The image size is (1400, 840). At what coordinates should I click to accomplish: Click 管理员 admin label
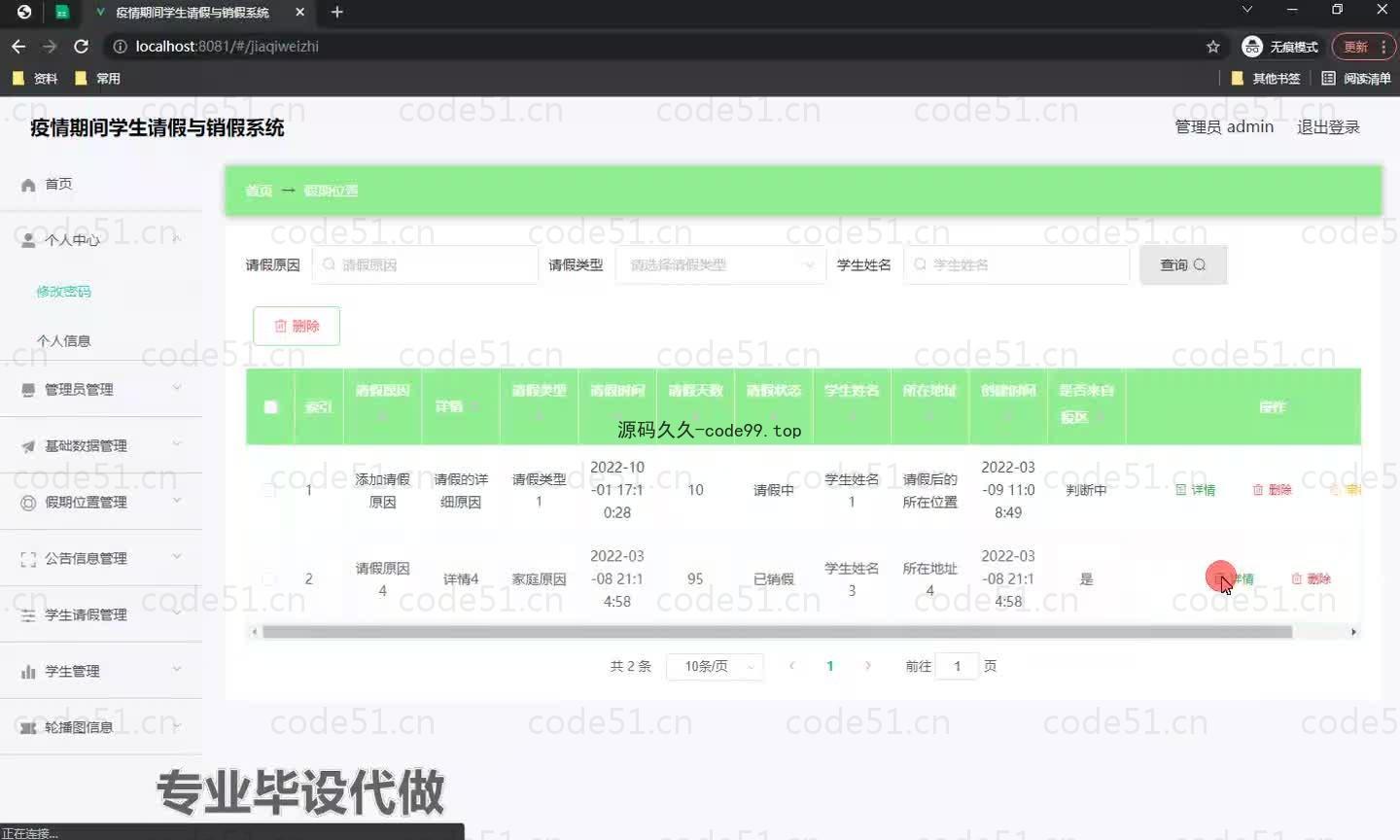coord(1224,127)
